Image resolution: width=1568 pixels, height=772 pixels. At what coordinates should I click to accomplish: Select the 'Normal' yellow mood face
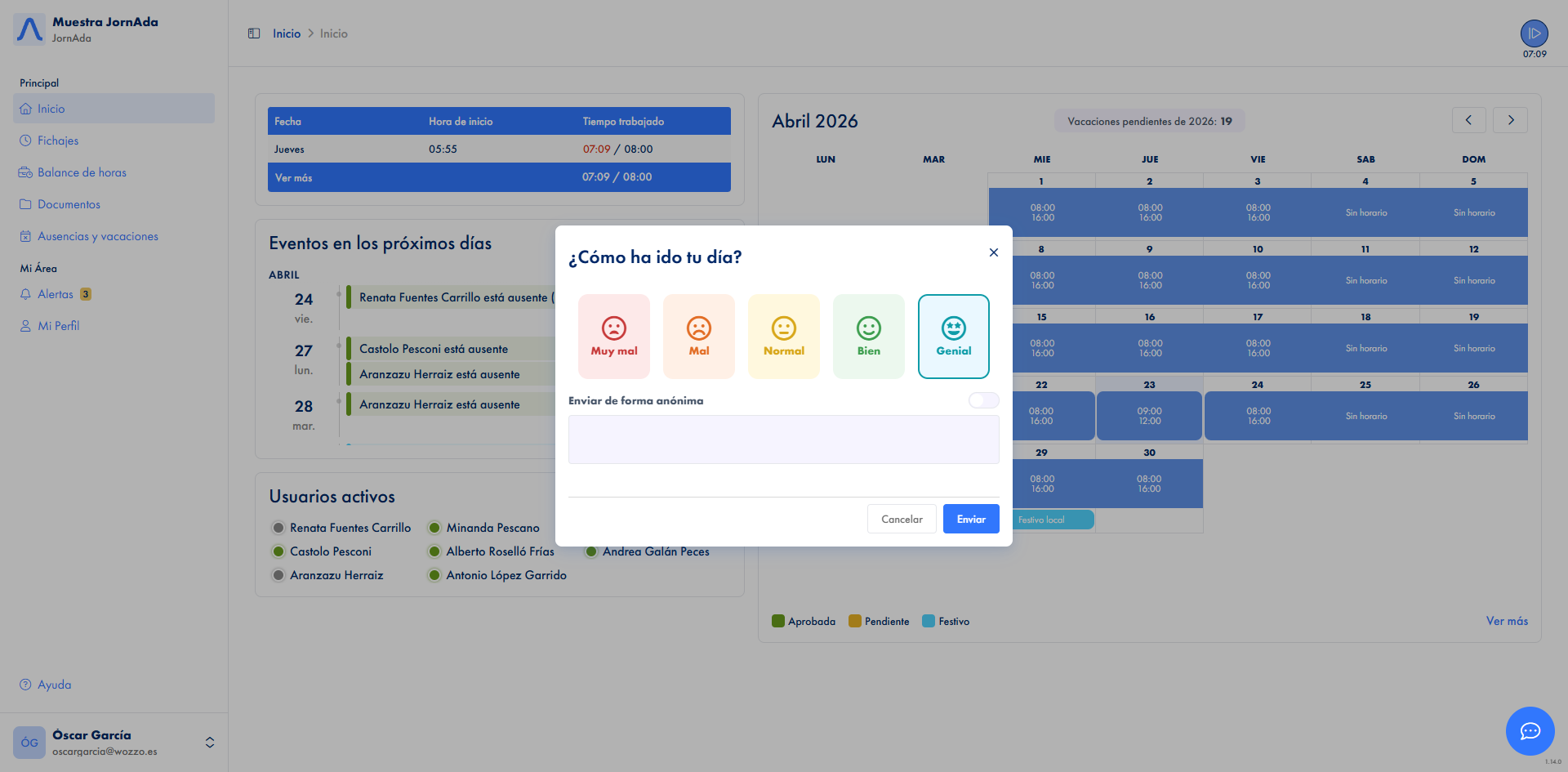783,336
